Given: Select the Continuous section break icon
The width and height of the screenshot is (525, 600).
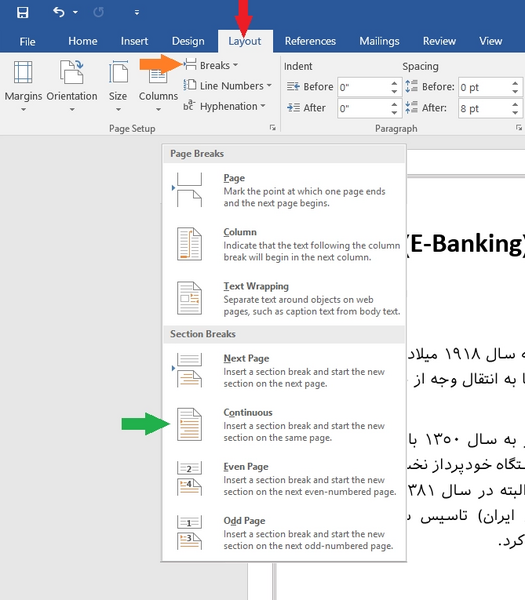Looking at the screenshot, I should pyautogui.click(x=189, y=424).
